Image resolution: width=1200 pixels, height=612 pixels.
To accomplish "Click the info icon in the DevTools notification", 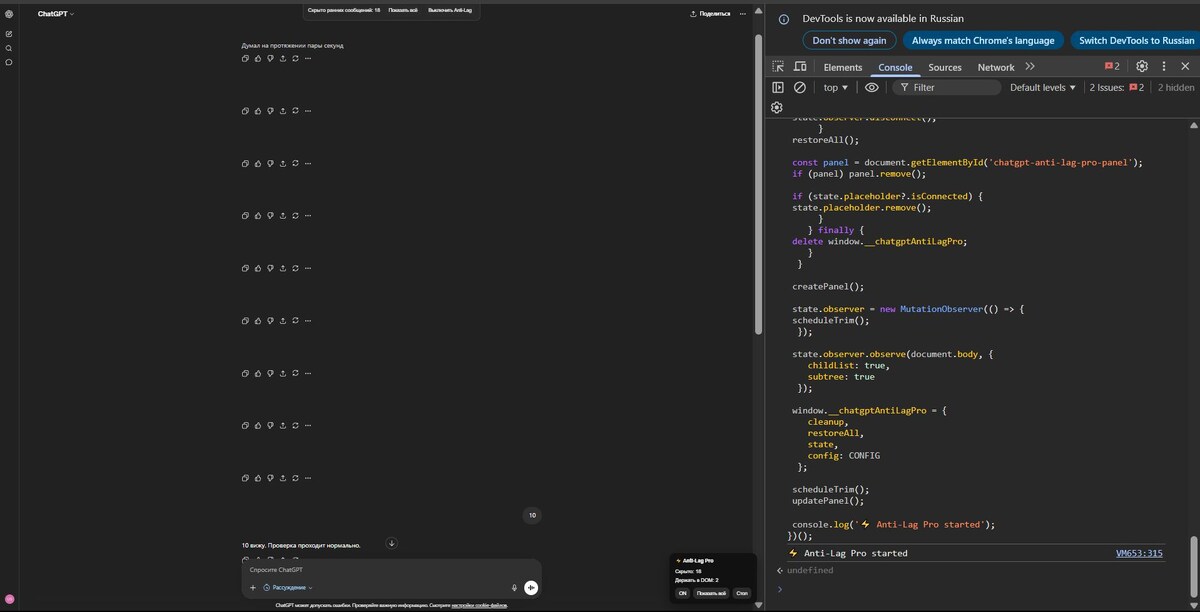I will point(784,19).
